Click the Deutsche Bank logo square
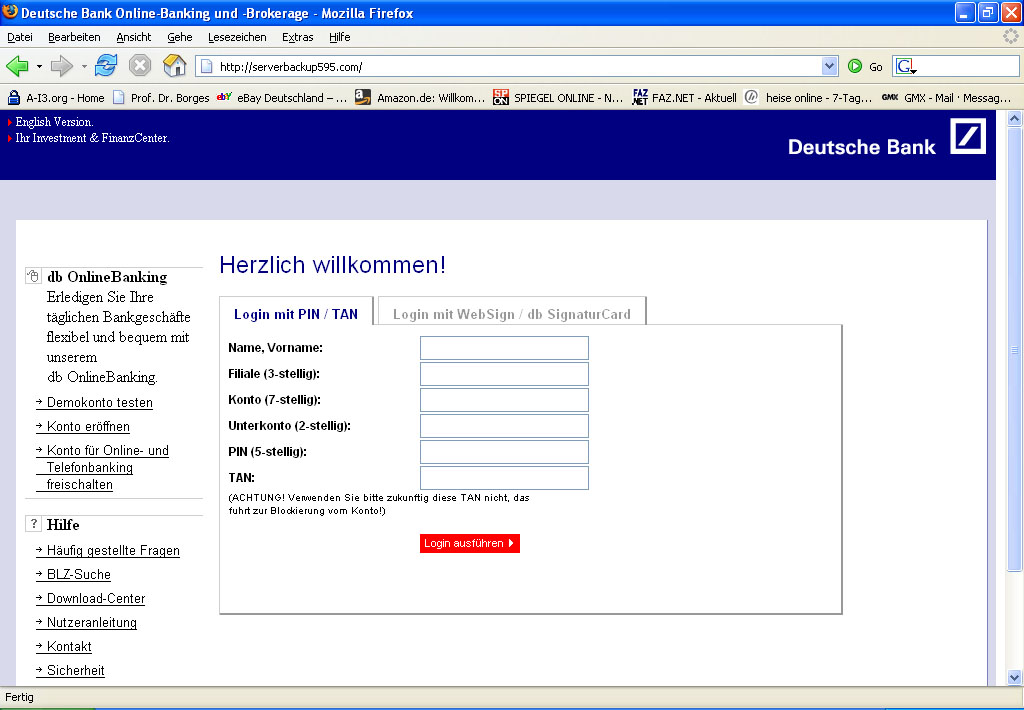This screenshot has width=1024, height=710. 967,136
